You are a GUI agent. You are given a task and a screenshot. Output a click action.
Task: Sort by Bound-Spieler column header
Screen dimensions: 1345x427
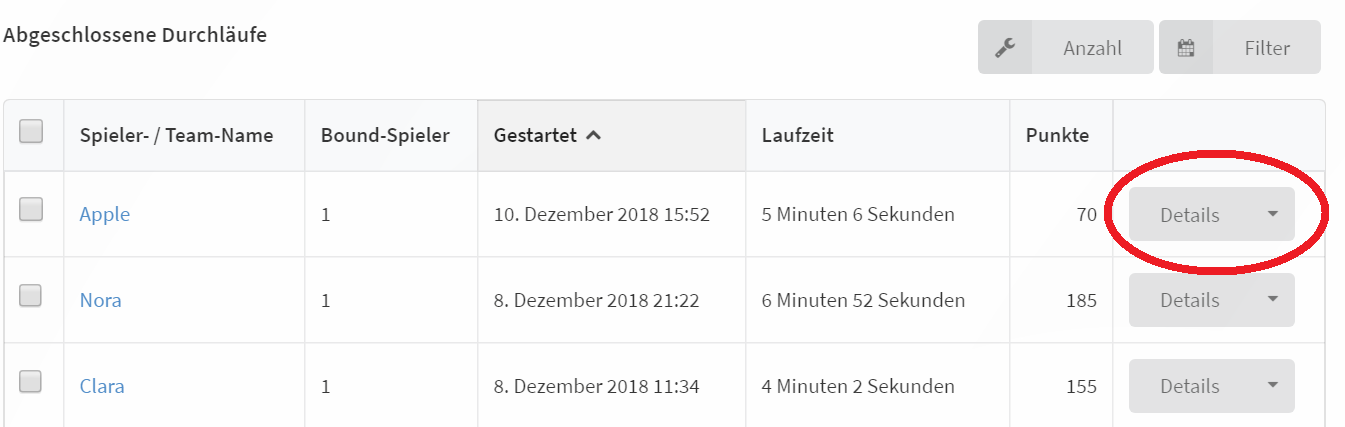click(x=385, y=135)
